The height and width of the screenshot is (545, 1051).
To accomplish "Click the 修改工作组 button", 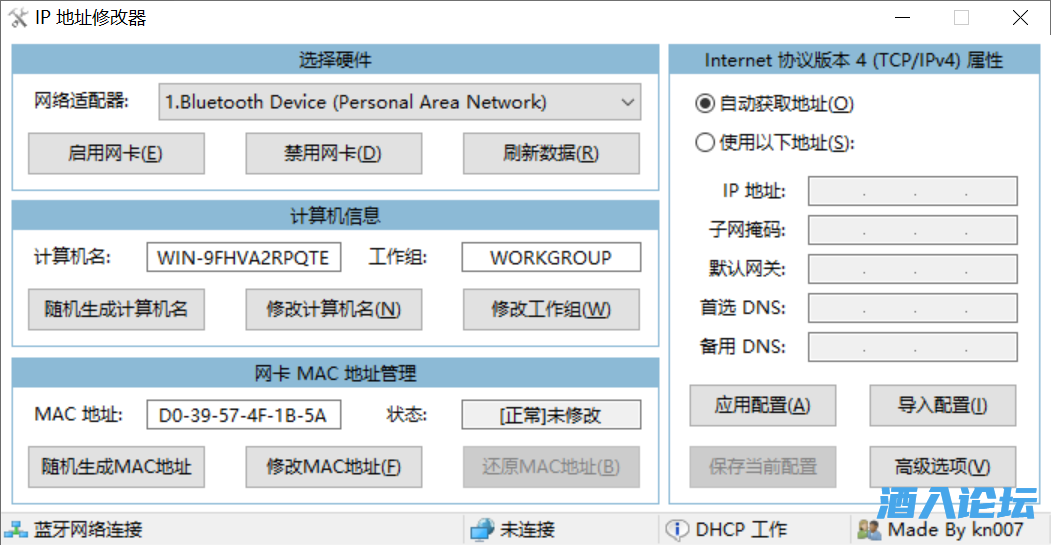I will pyautogui.click(x=551, y=309).
